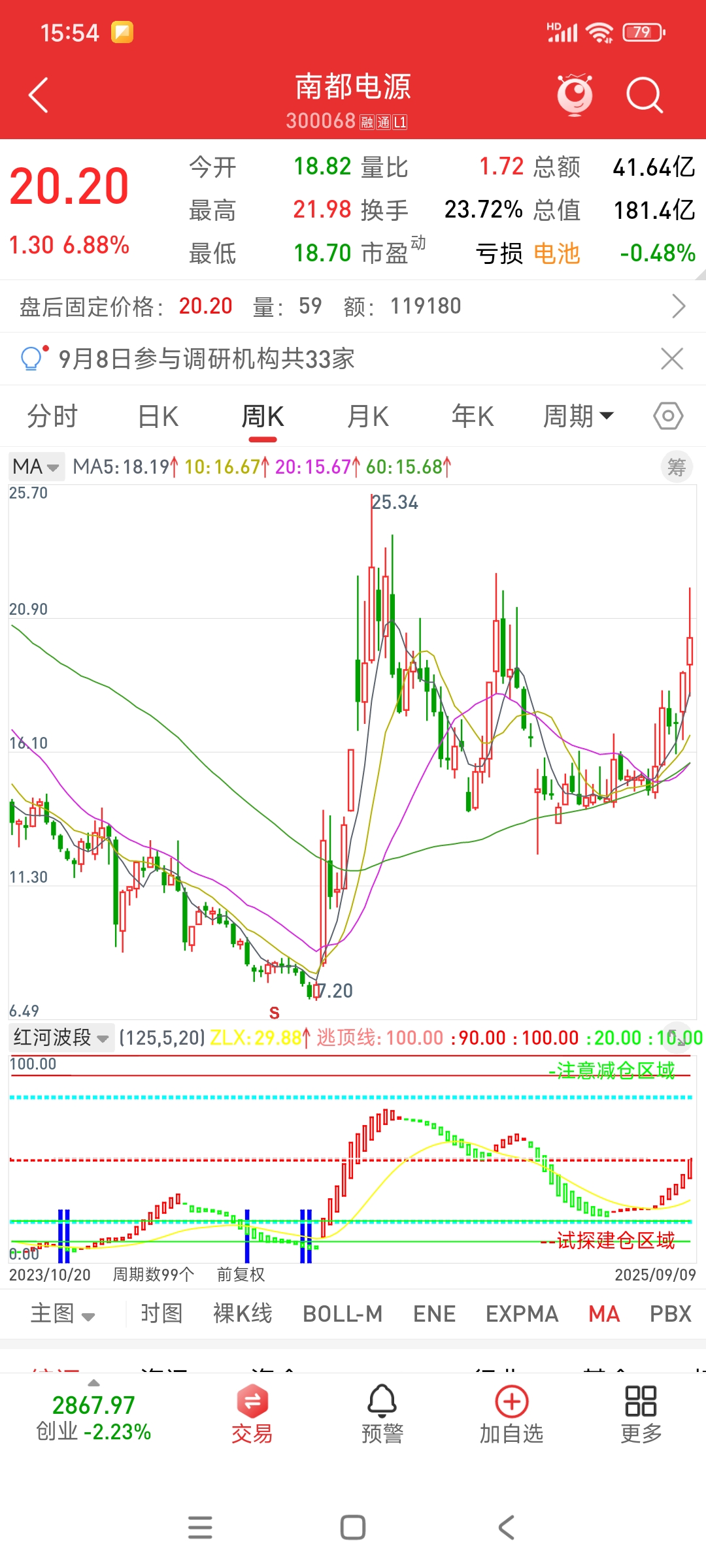Screen dimensions: 706x1568
Task: Open the 更多 more grid icon
Action: tap(641, 1414)
